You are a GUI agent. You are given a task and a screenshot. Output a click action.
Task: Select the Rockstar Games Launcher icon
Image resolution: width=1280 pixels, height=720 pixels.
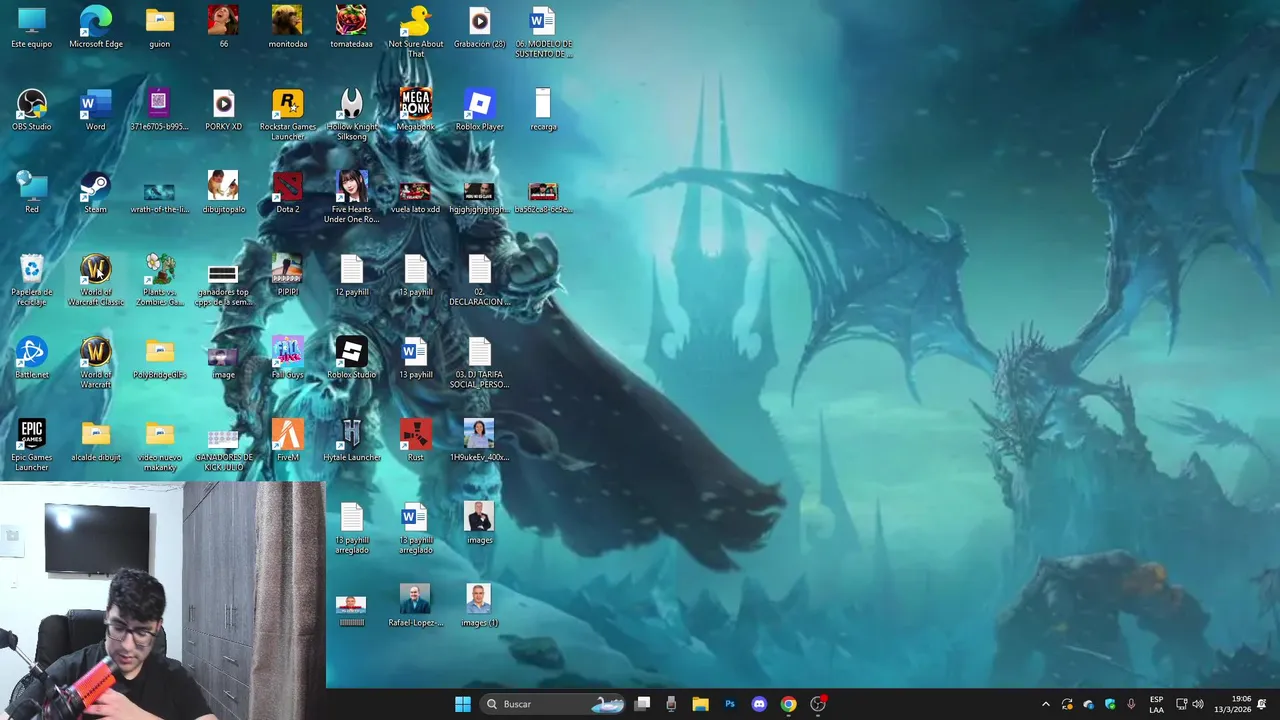tap(287, 115)
